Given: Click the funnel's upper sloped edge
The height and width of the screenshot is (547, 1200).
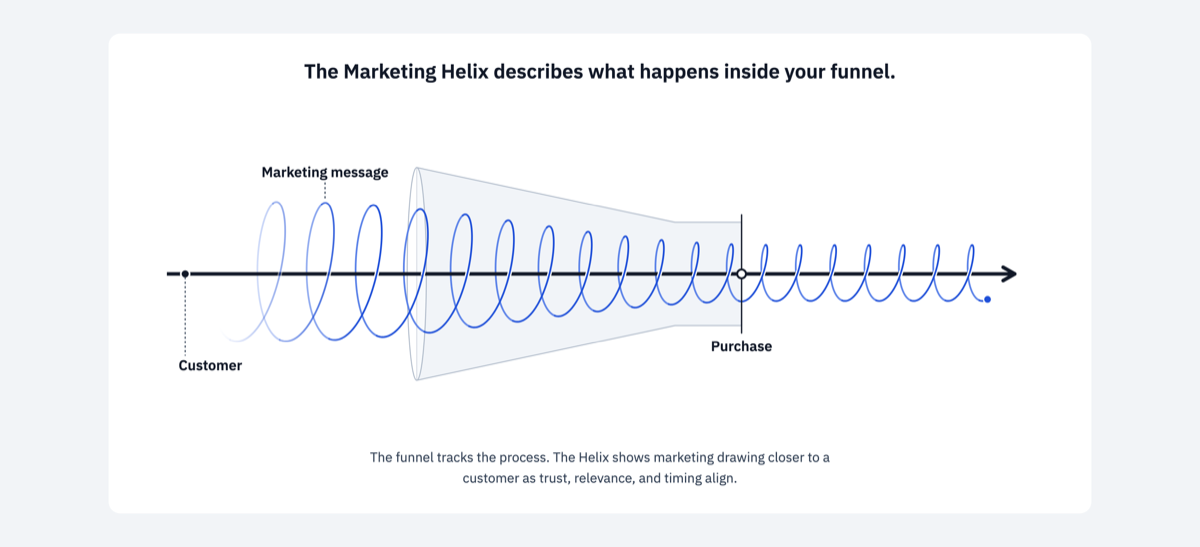Looking at the screenshot, I should tap(546, 194).
